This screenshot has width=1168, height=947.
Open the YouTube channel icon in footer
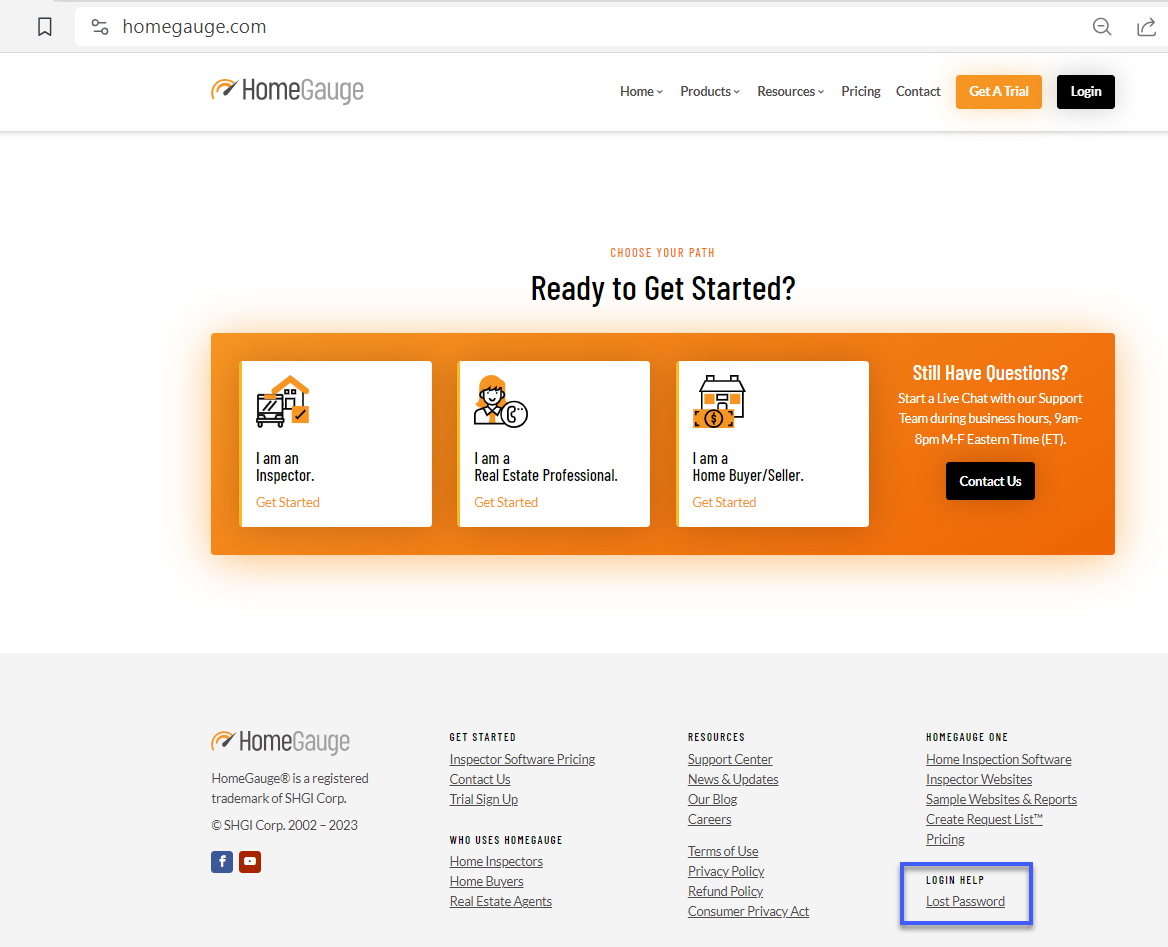(x=249, y=861)
